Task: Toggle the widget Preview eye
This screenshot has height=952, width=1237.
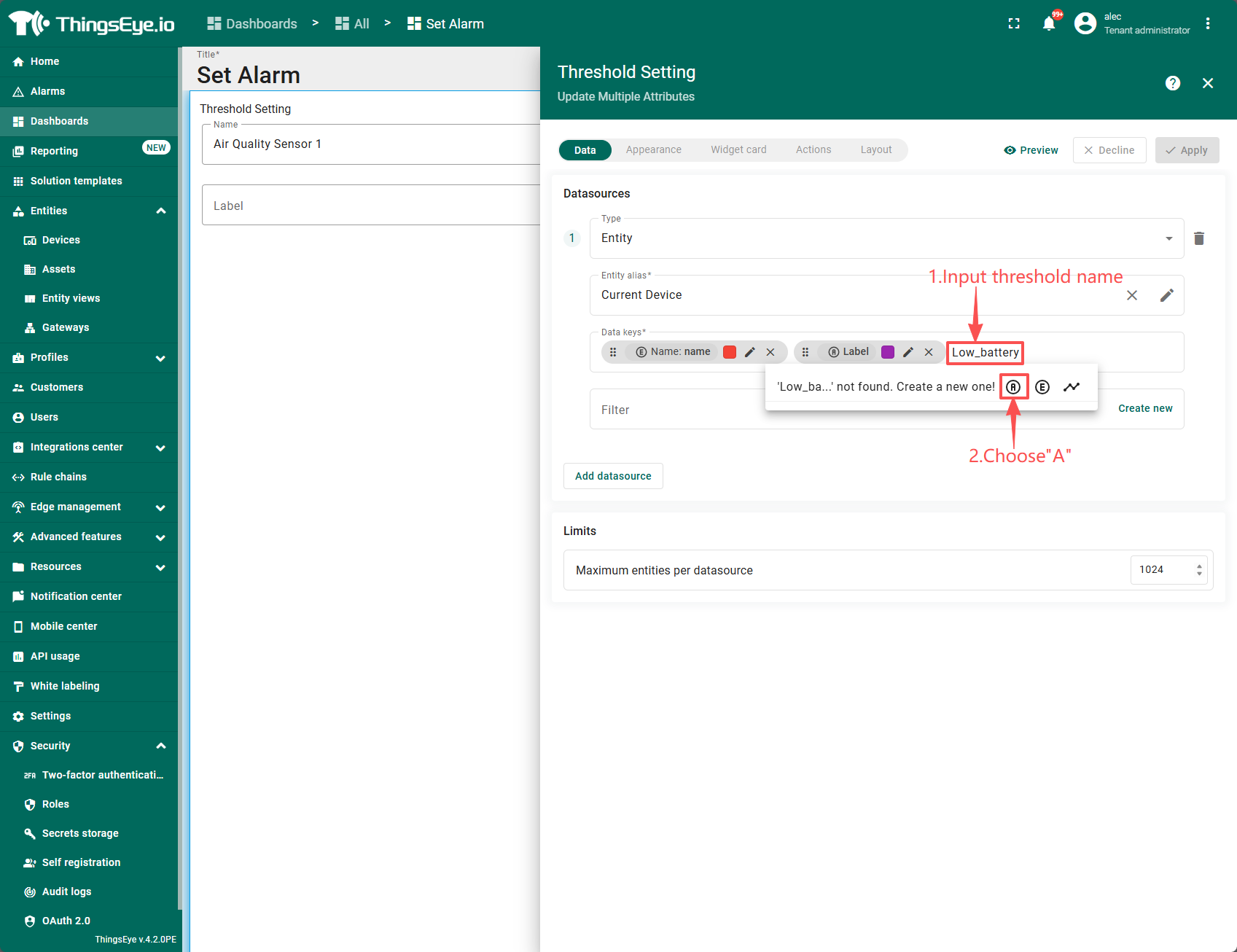Action: (x=1031, y=150)
